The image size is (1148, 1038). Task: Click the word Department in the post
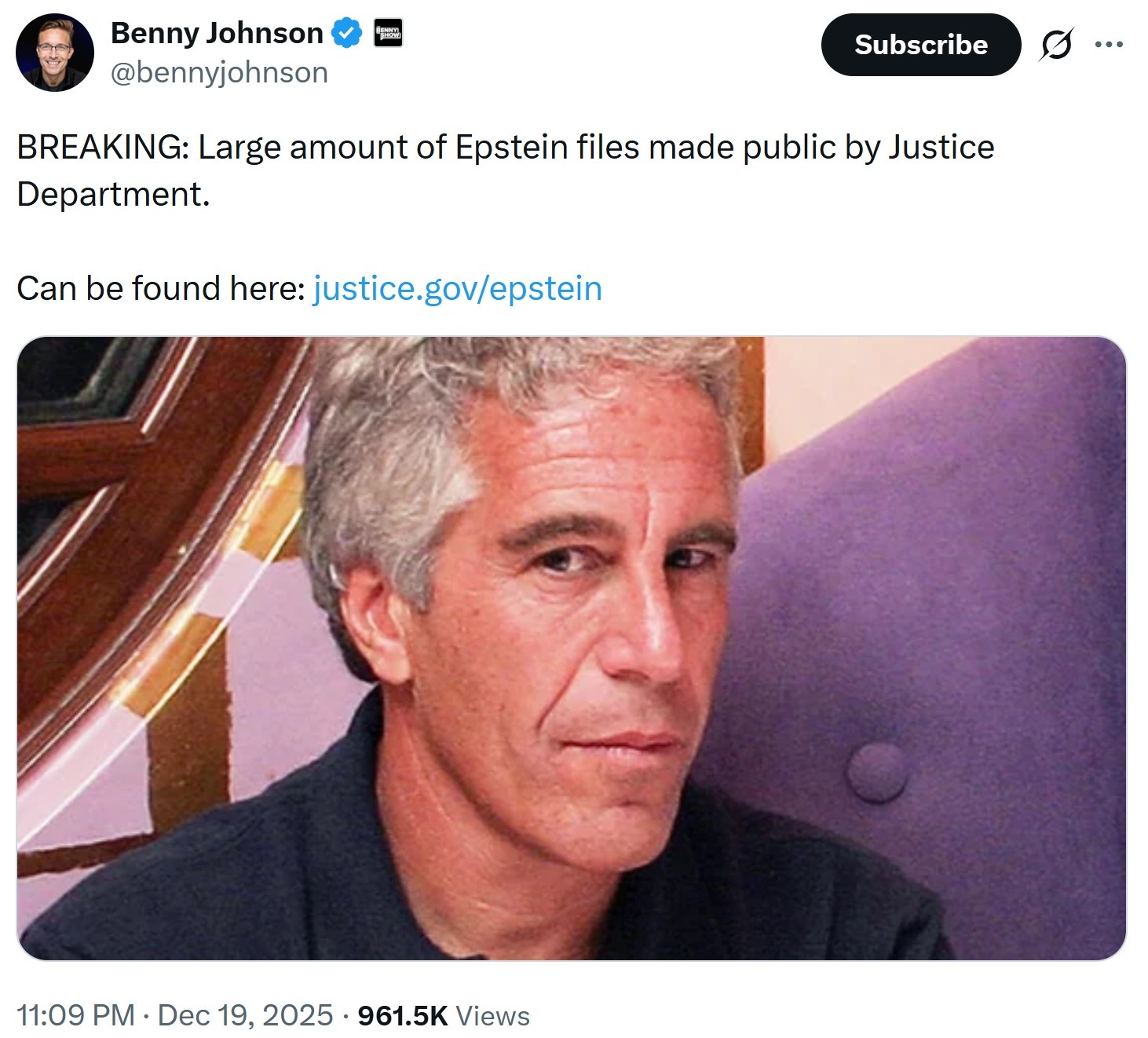tap(113, 194)
